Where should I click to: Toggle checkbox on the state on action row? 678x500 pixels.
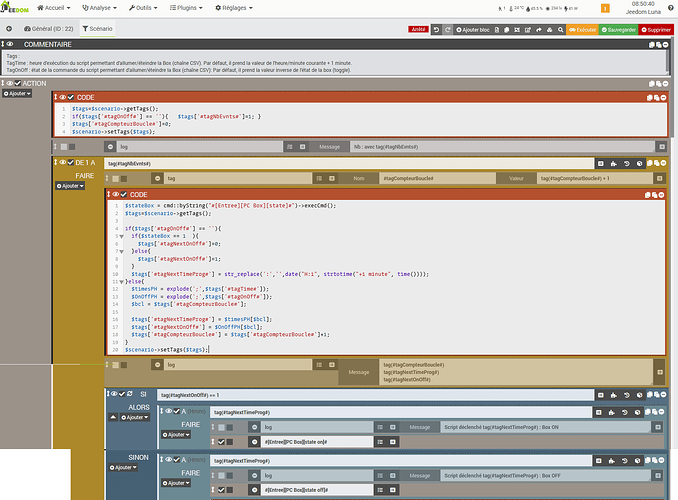(x=221, y=442)
